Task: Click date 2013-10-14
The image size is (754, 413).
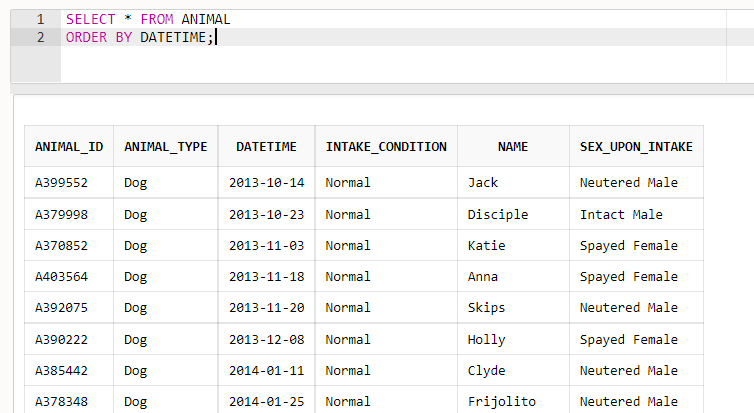Action: pyautogui.click(x=266, y=183)
